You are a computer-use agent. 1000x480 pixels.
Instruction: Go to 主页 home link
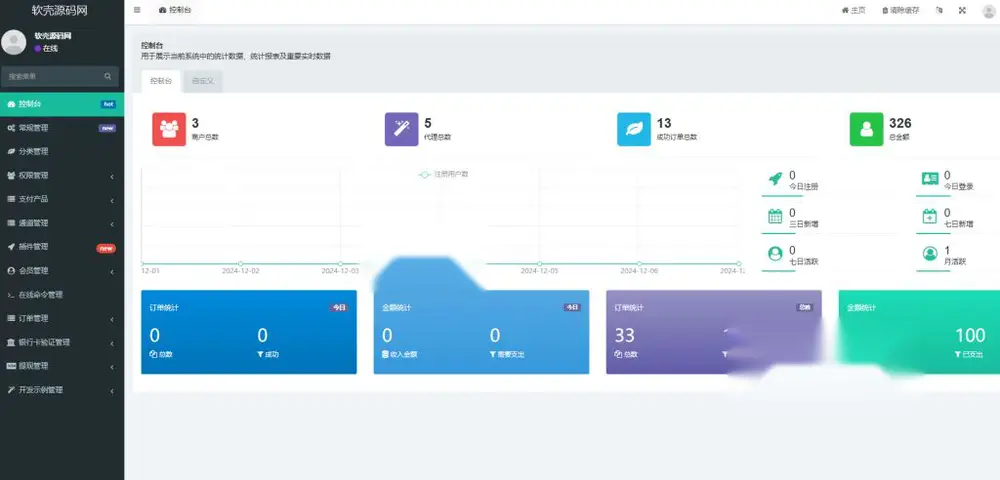pyautogui.click(x=853, y=10)
